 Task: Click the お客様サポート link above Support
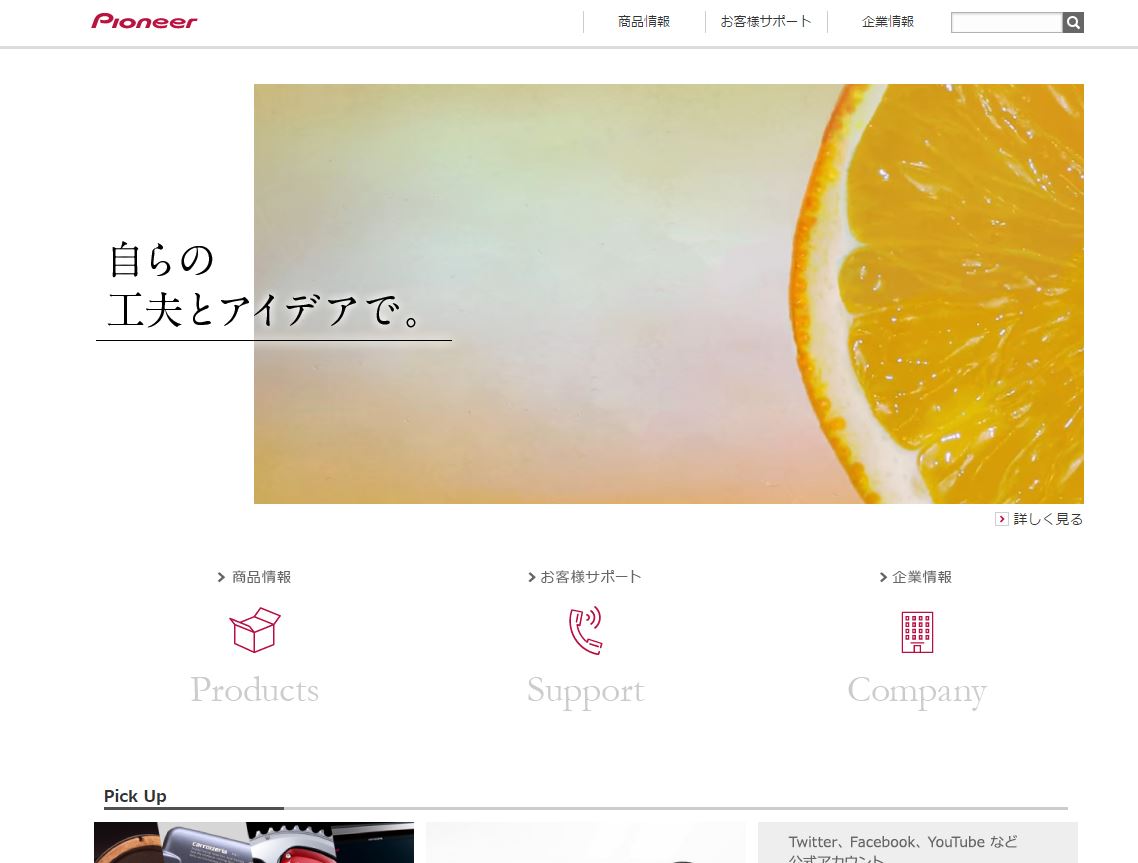click(591, 577)
